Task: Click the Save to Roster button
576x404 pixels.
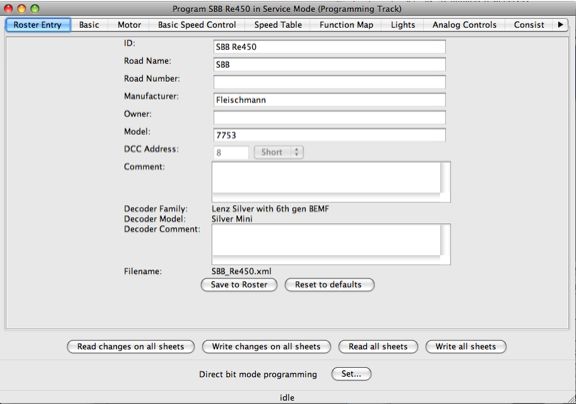Action: click(x=239, y=285)
